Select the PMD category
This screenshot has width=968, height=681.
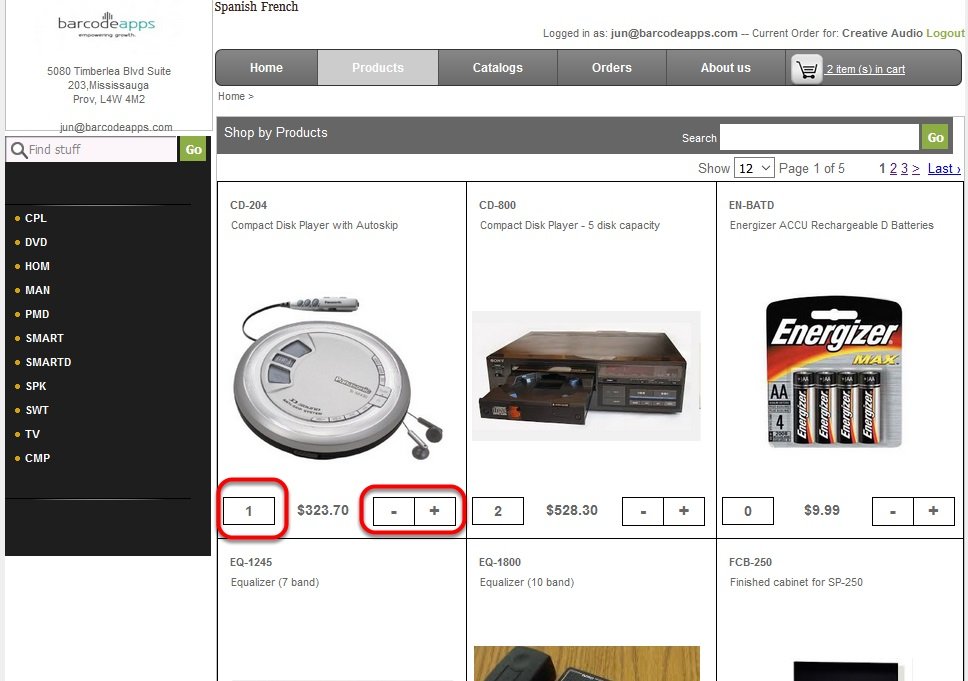coord(37,314)
